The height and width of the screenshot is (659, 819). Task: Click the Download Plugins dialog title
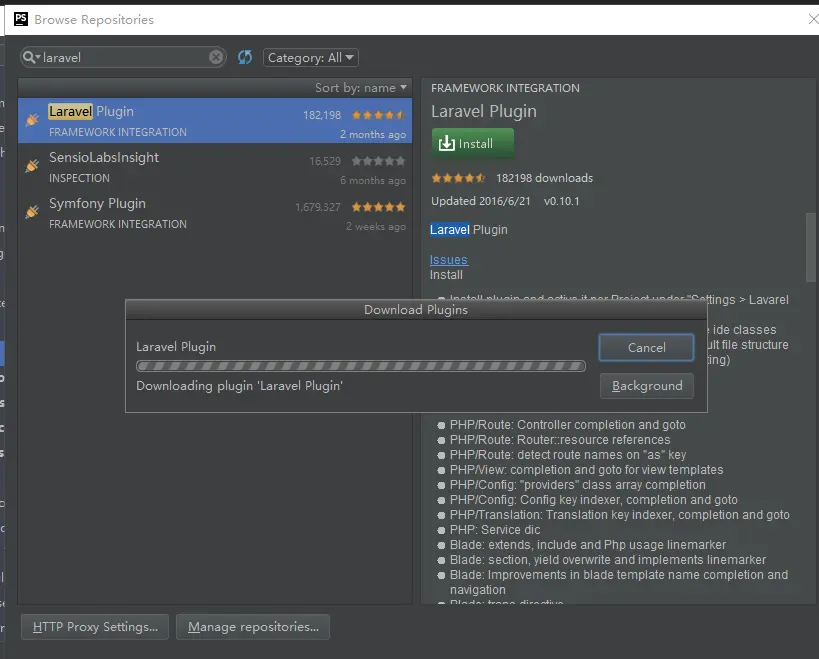pos(416,310)
